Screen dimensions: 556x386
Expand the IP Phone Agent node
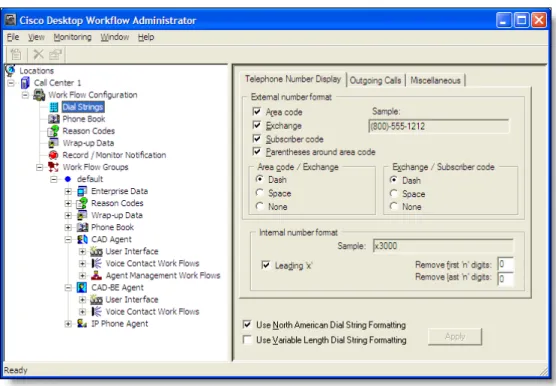[68, 324]
